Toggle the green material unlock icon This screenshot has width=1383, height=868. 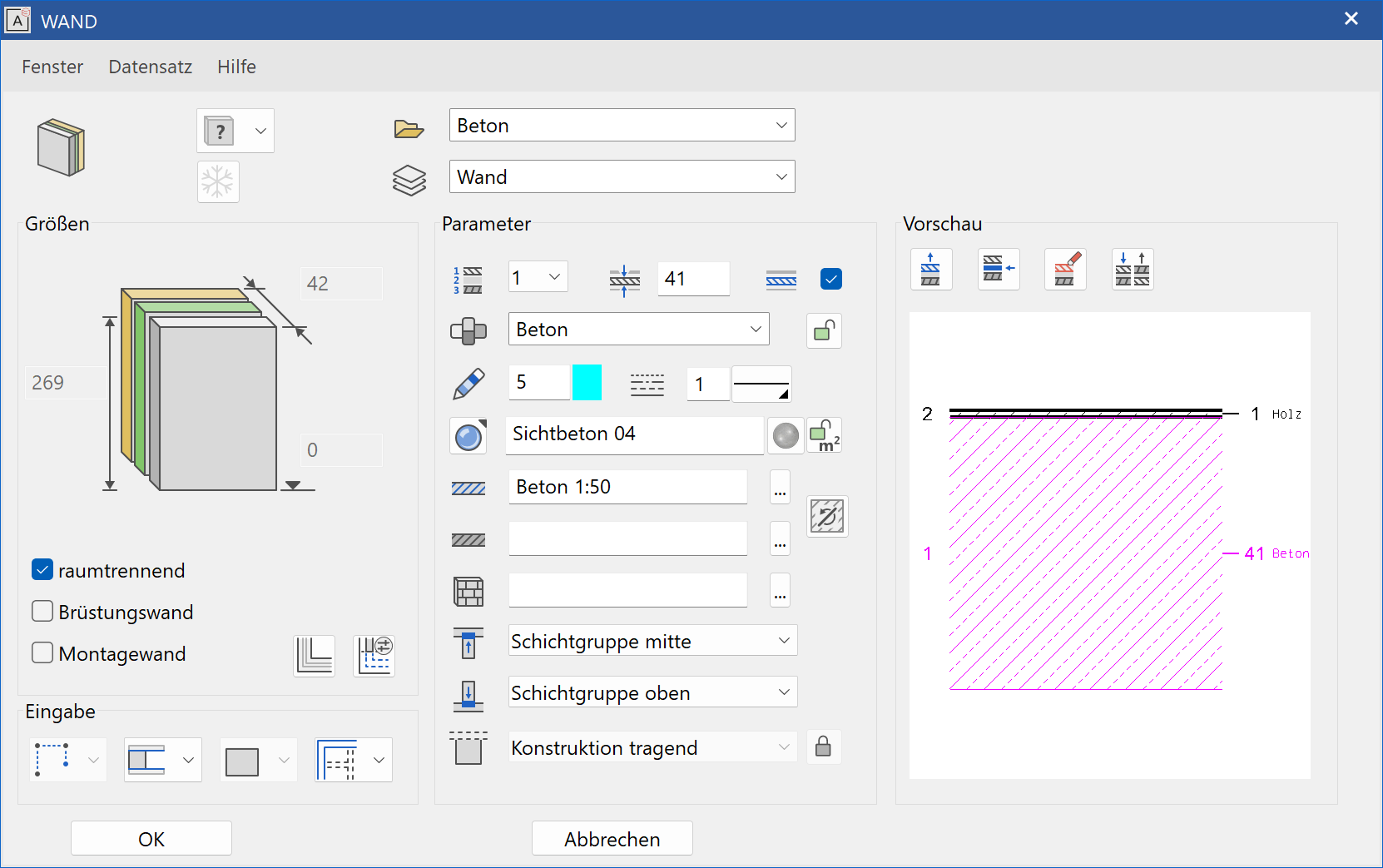pos(824,330)
